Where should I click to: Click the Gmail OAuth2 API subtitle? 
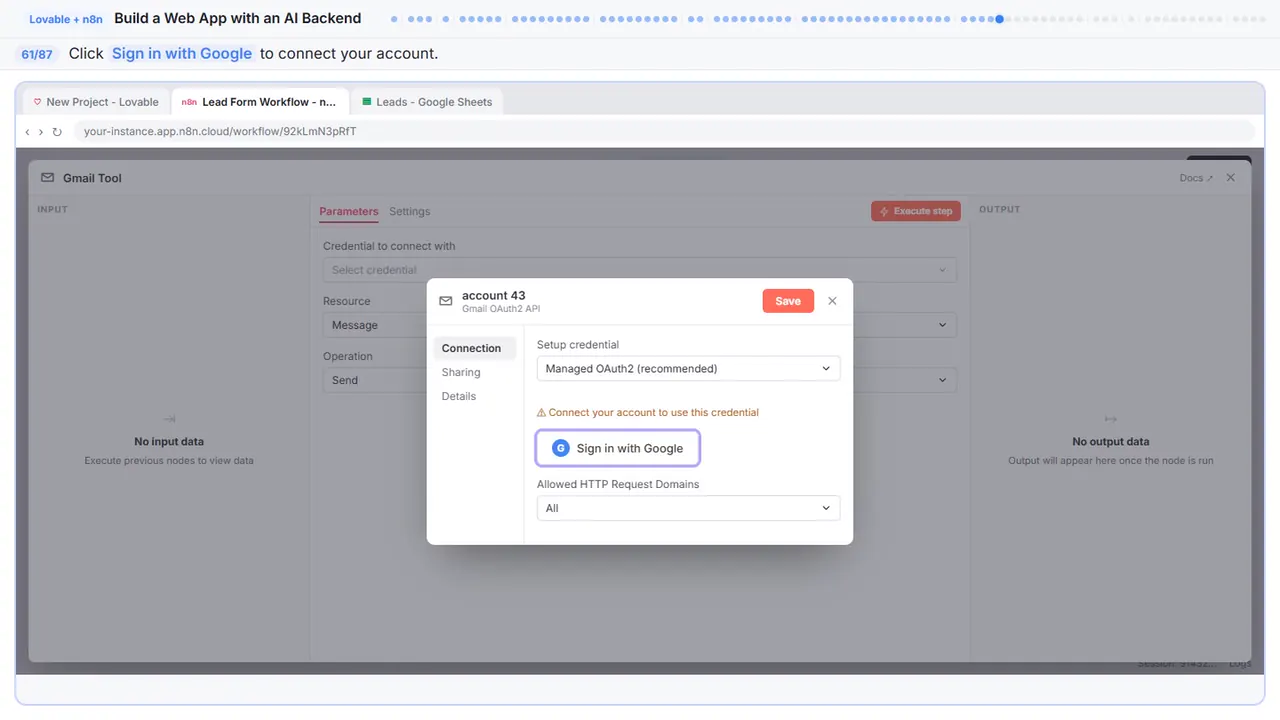click(x=501, y=309)
